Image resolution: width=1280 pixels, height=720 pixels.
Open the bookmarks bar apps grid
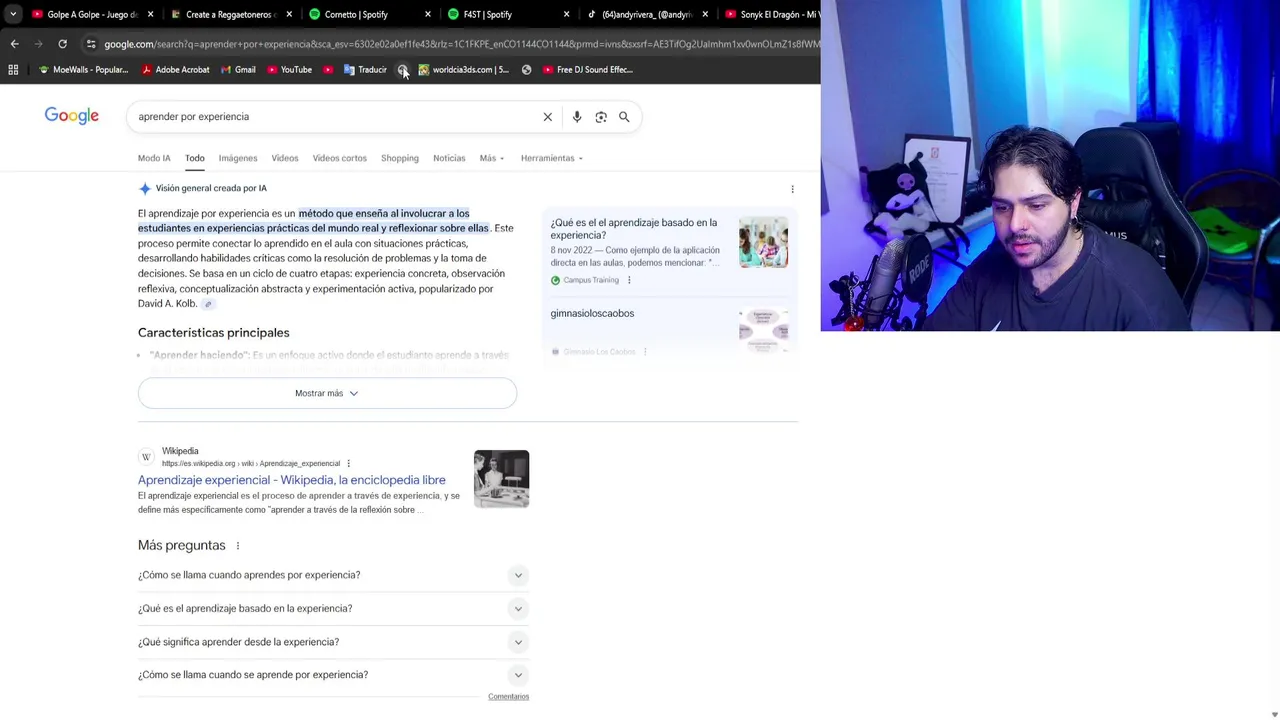(x=13, y=70)
